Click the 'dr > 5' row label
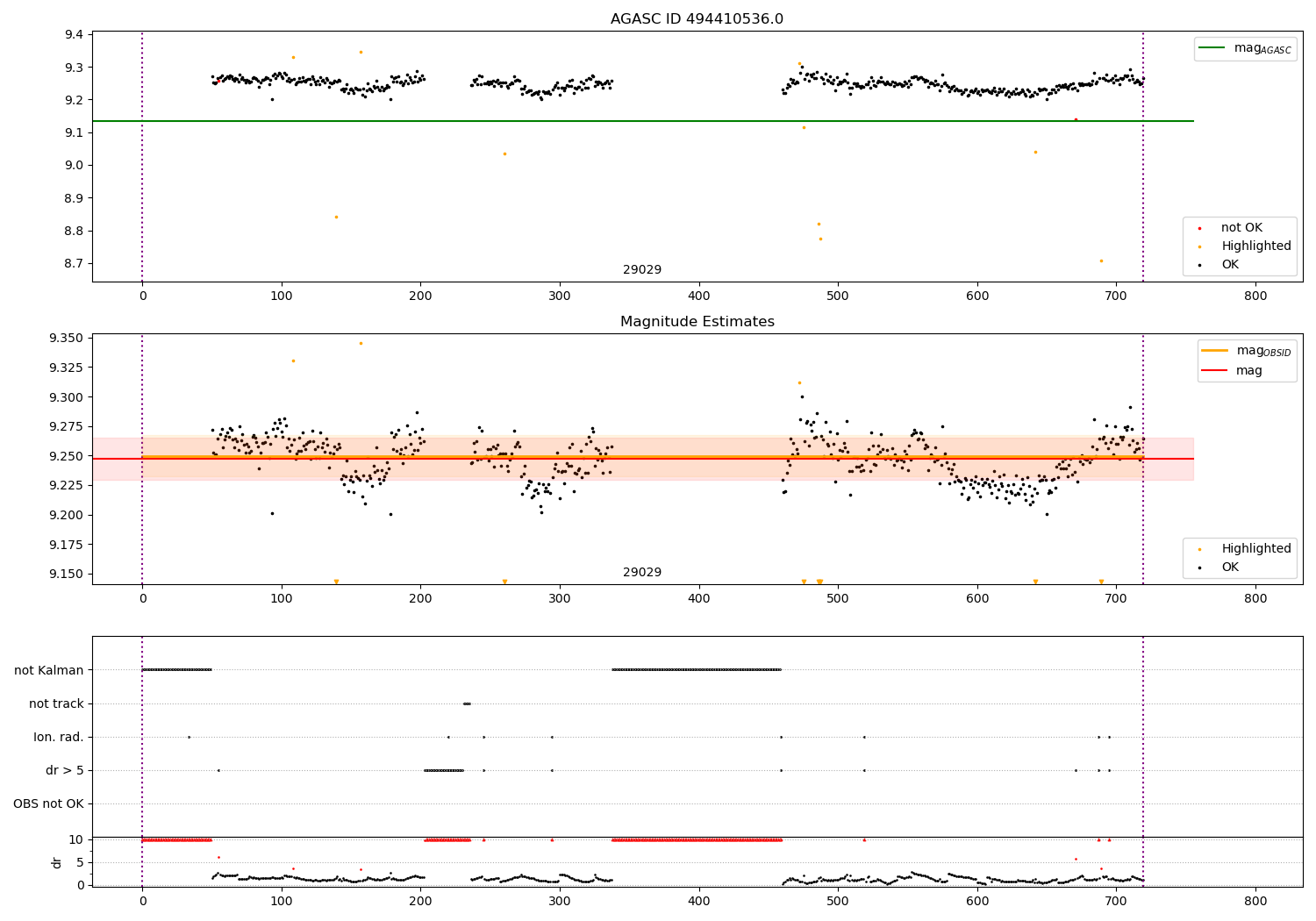This screenshot has height=921, width=1316. tap(65, 770)
